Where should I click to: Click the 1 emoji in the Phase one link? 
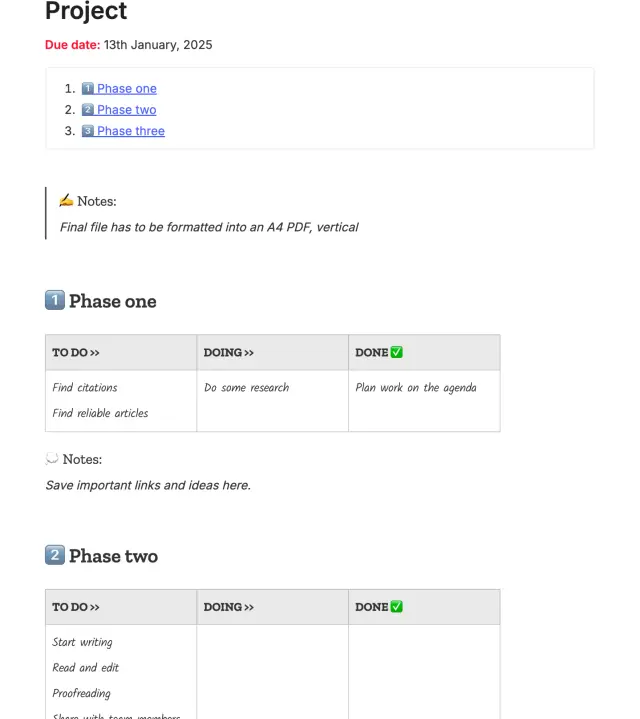(x=88, y=89)
